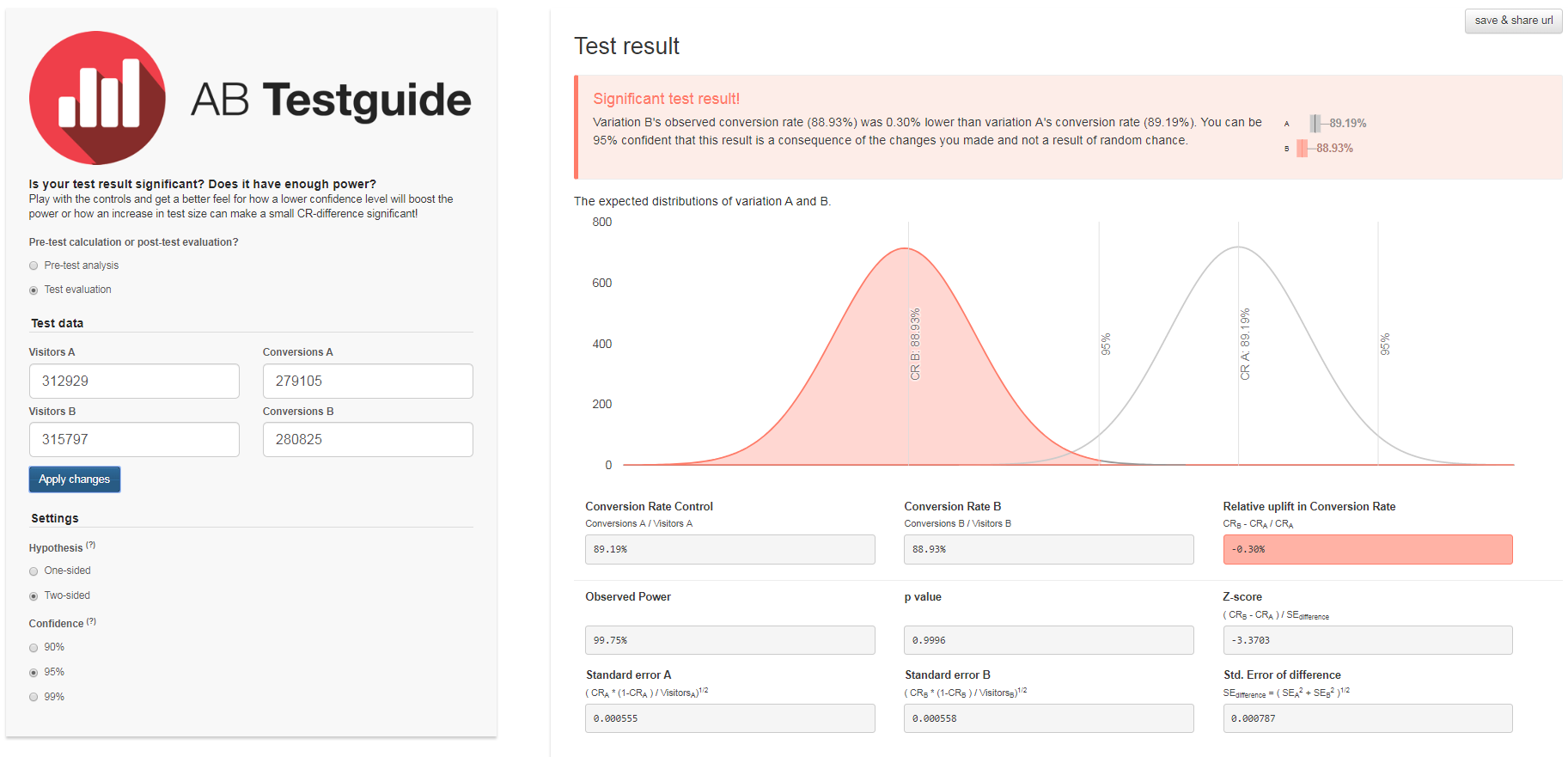Select the Pre-test analysis option
The width and height of the screenshot is (1568, 757).
[34, 266]
